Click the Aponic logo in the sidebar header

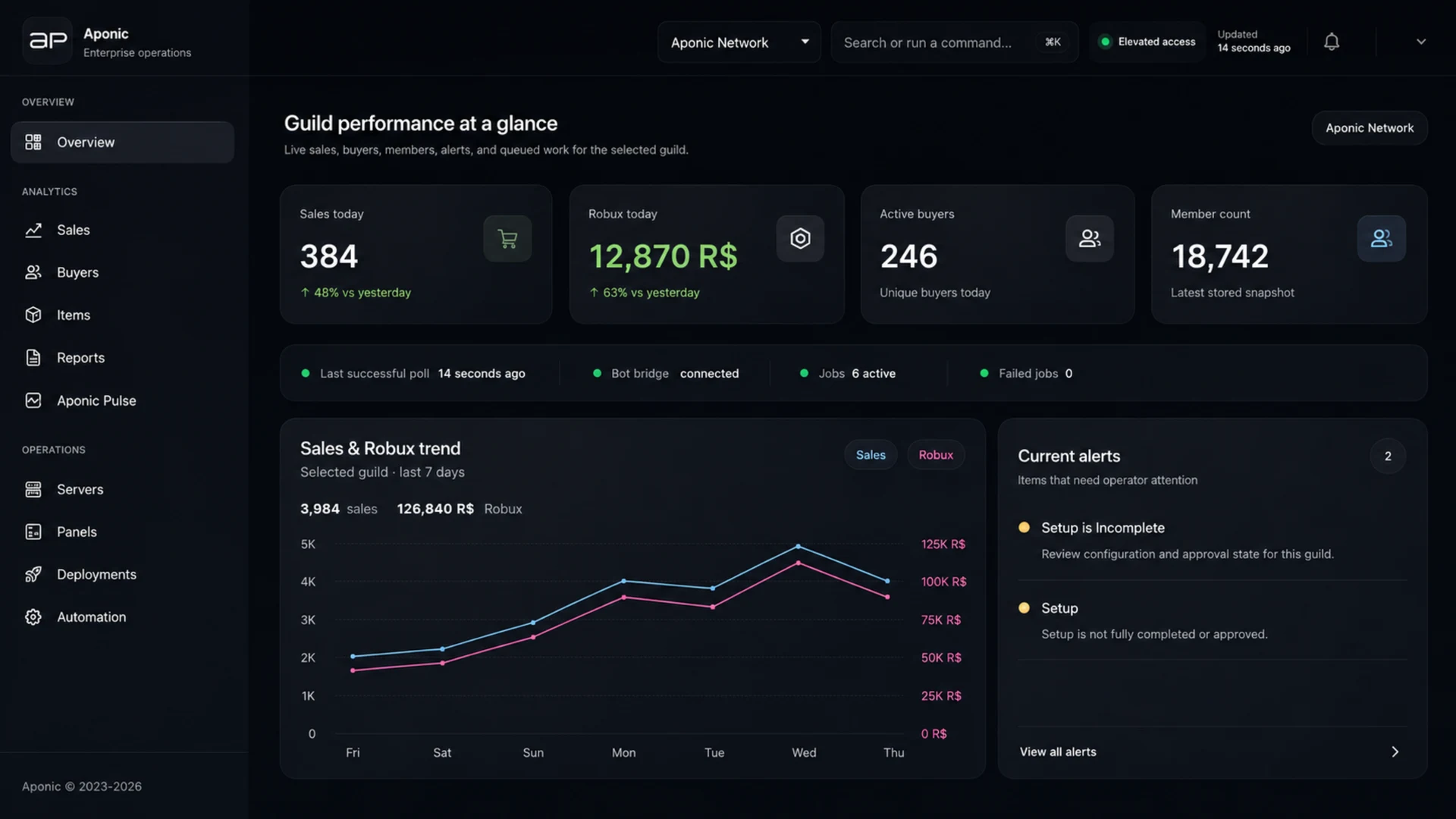click(47, 41)
